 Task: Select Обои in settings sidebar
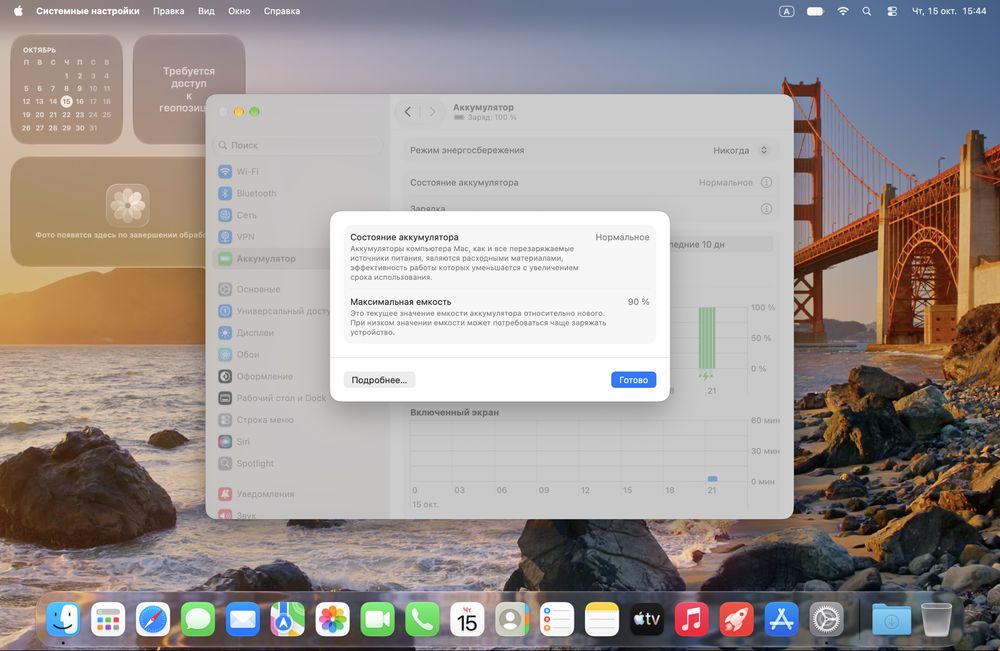point(298,354)
